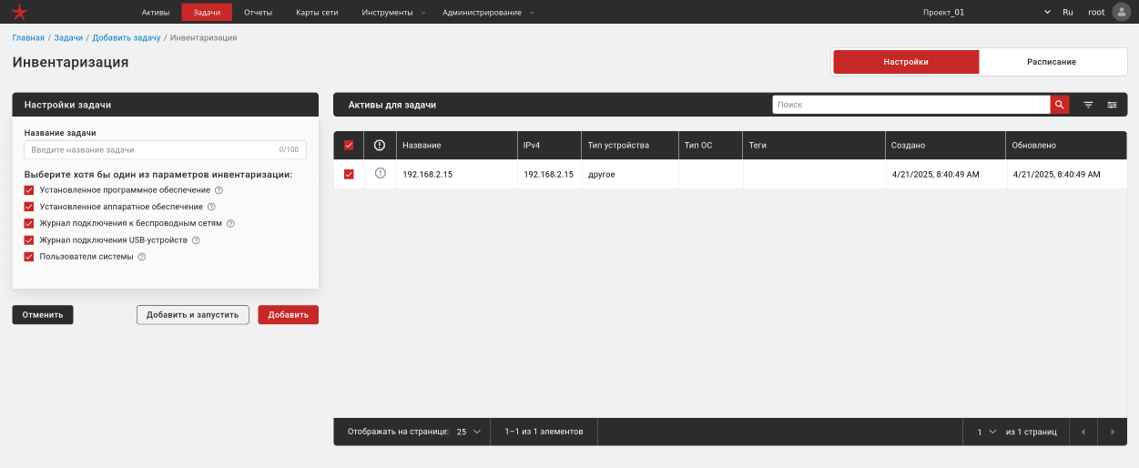This screenshot has height=468, width=1139.
Task: Click help icon beside 'Установленное программное обеспечение'
Action: click(219, 190)
